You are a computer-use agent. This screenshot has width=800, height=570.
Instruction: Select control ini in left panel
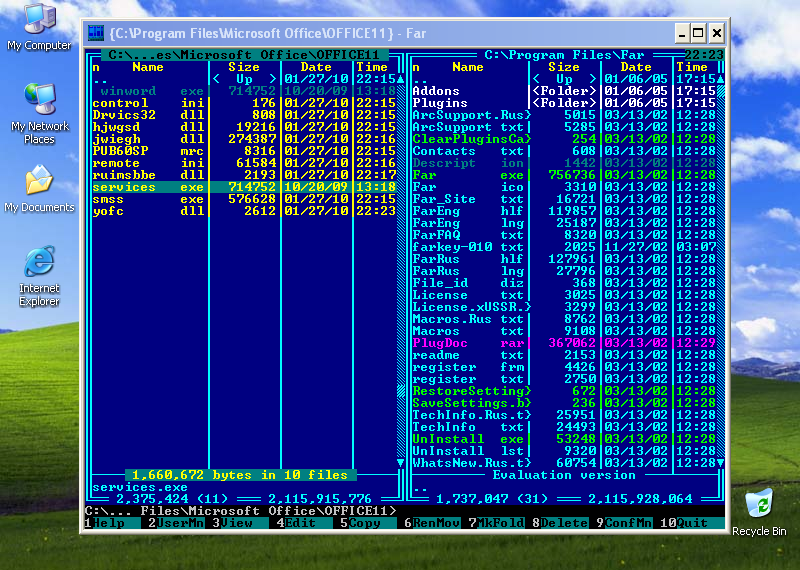tap(244, 103)
